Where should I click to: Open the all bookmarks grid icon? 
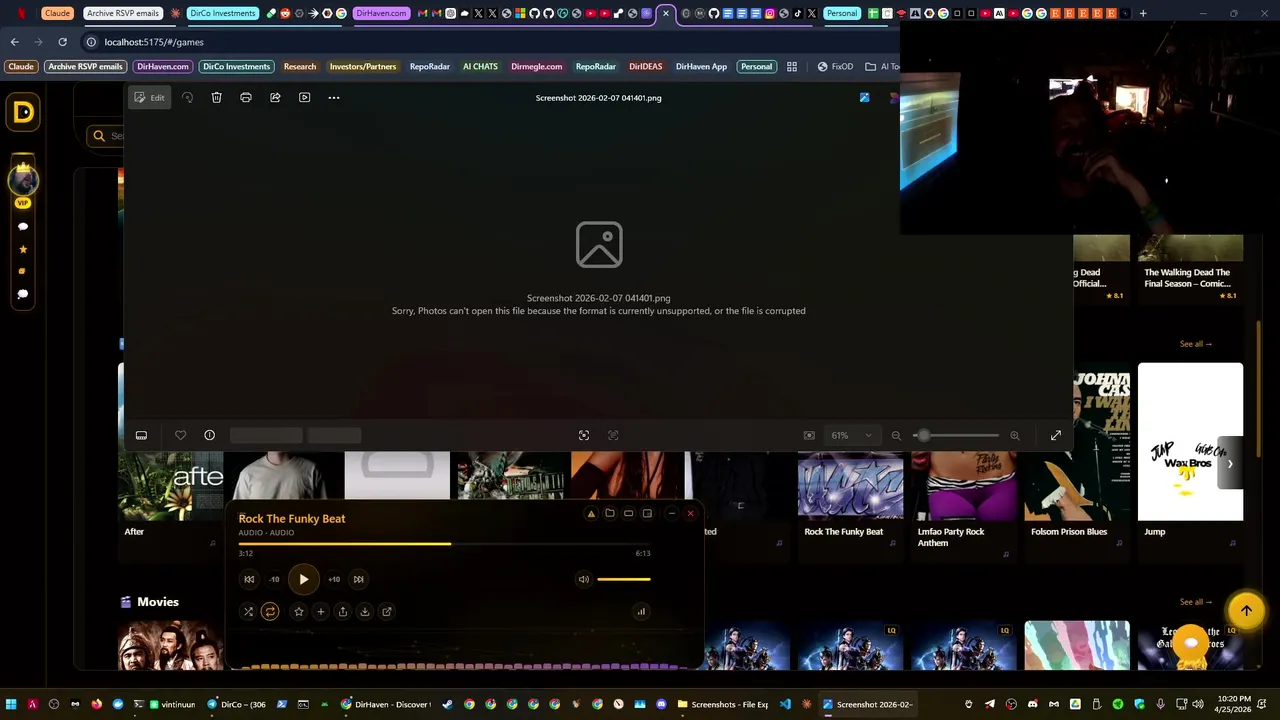[792, 67]
